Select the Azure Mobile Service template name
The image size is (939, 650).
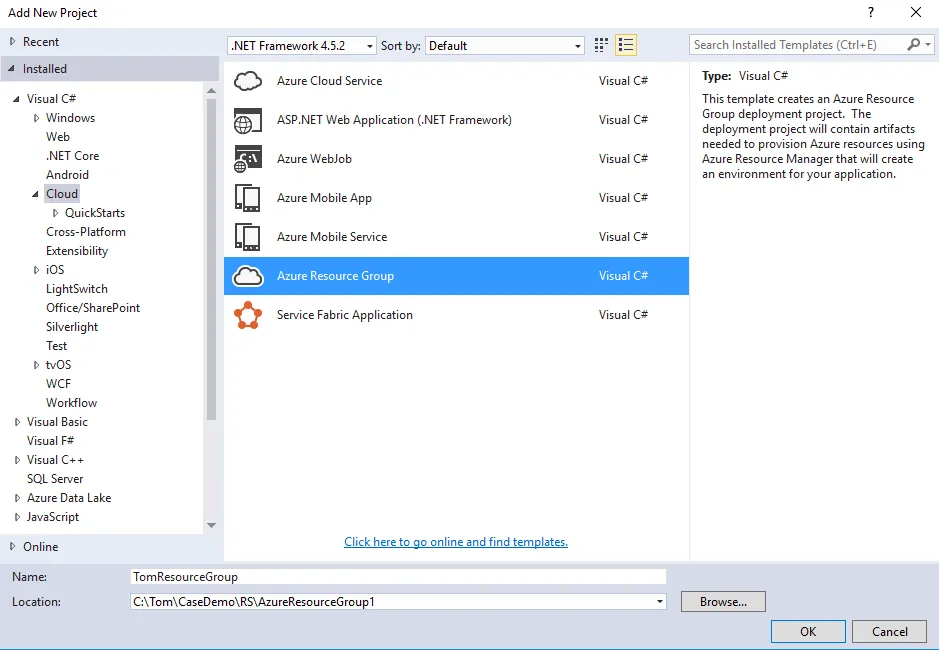(332, 237)
